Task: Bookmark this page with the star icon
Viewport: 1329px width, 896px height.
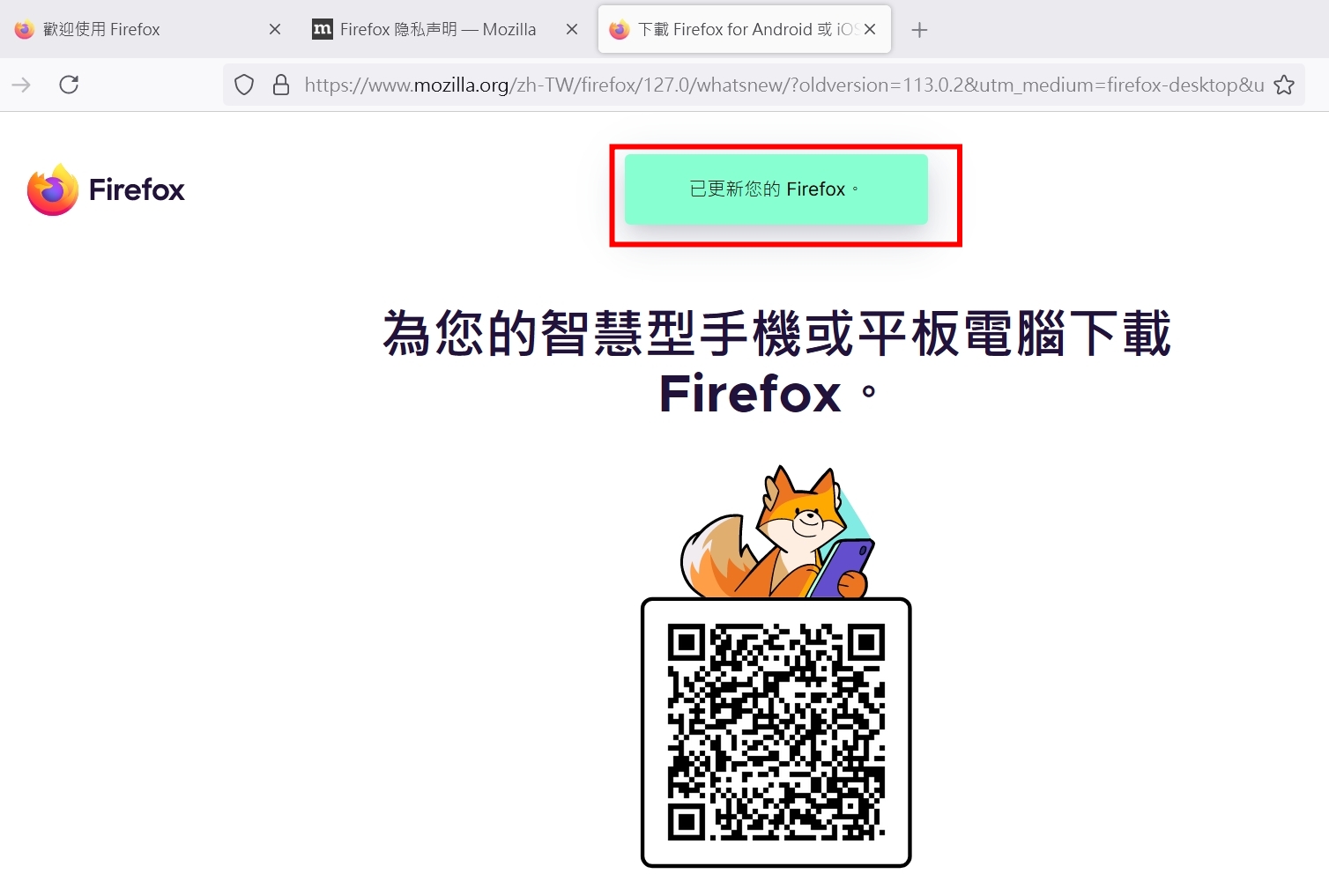Action: coord(1284,85)
